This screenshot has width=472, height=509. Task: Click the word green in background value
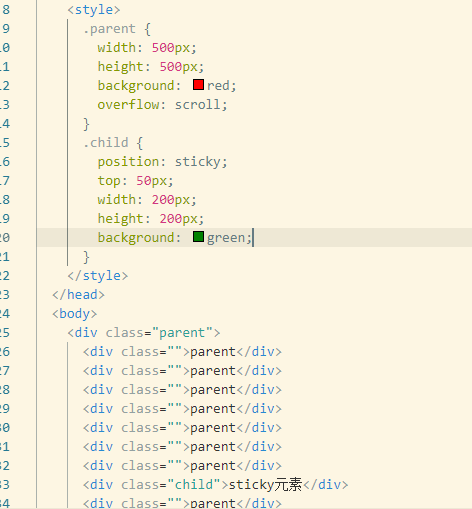pyautogui.click(x=226, y=238)
